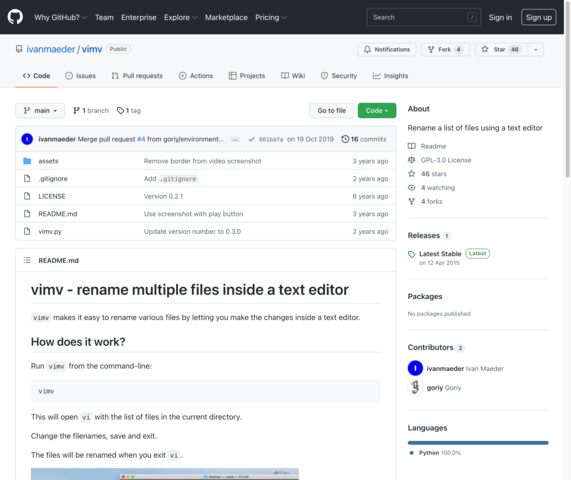Open the Marketplace menu item
The image size is (571, 480).
point(226,17)
